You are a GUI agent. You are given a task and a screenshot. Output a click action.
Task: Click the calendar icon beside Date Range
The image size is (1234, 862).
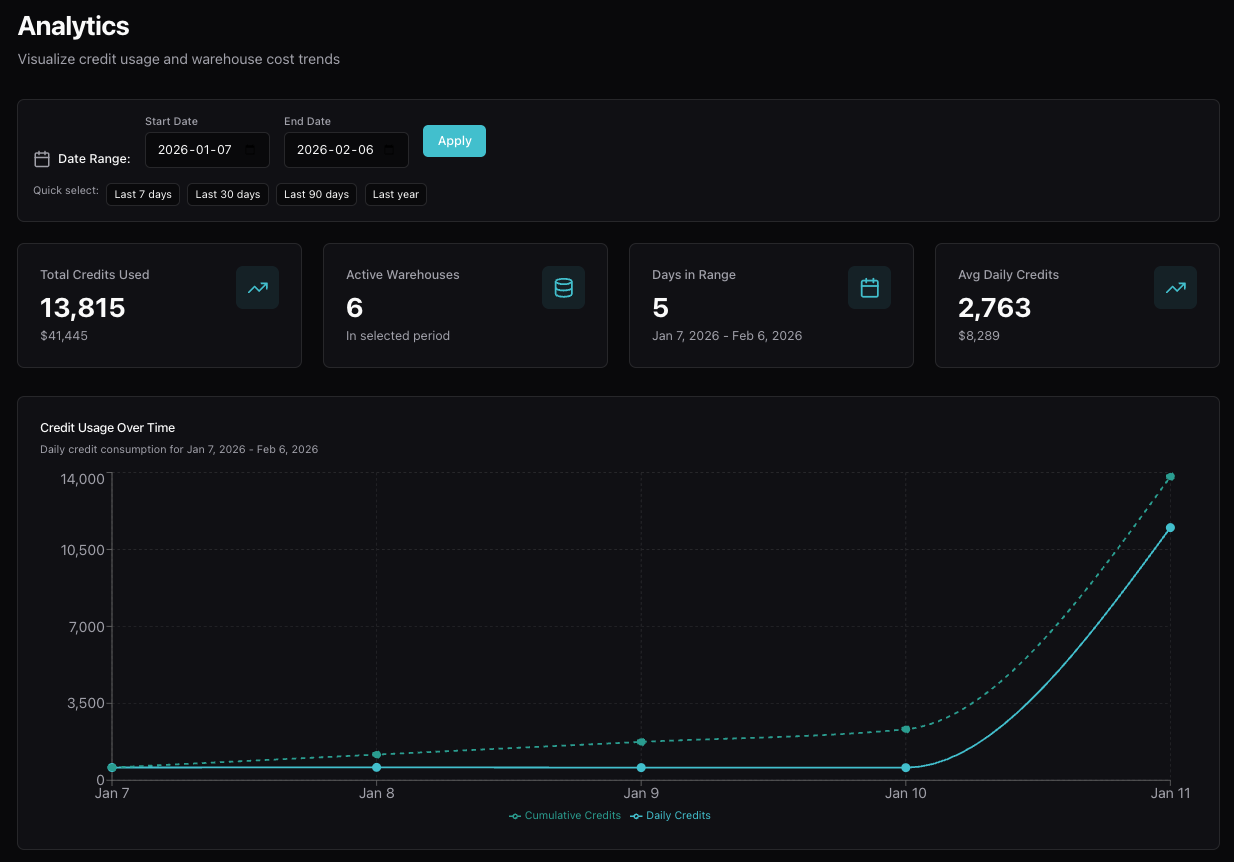tap(42, 159)
